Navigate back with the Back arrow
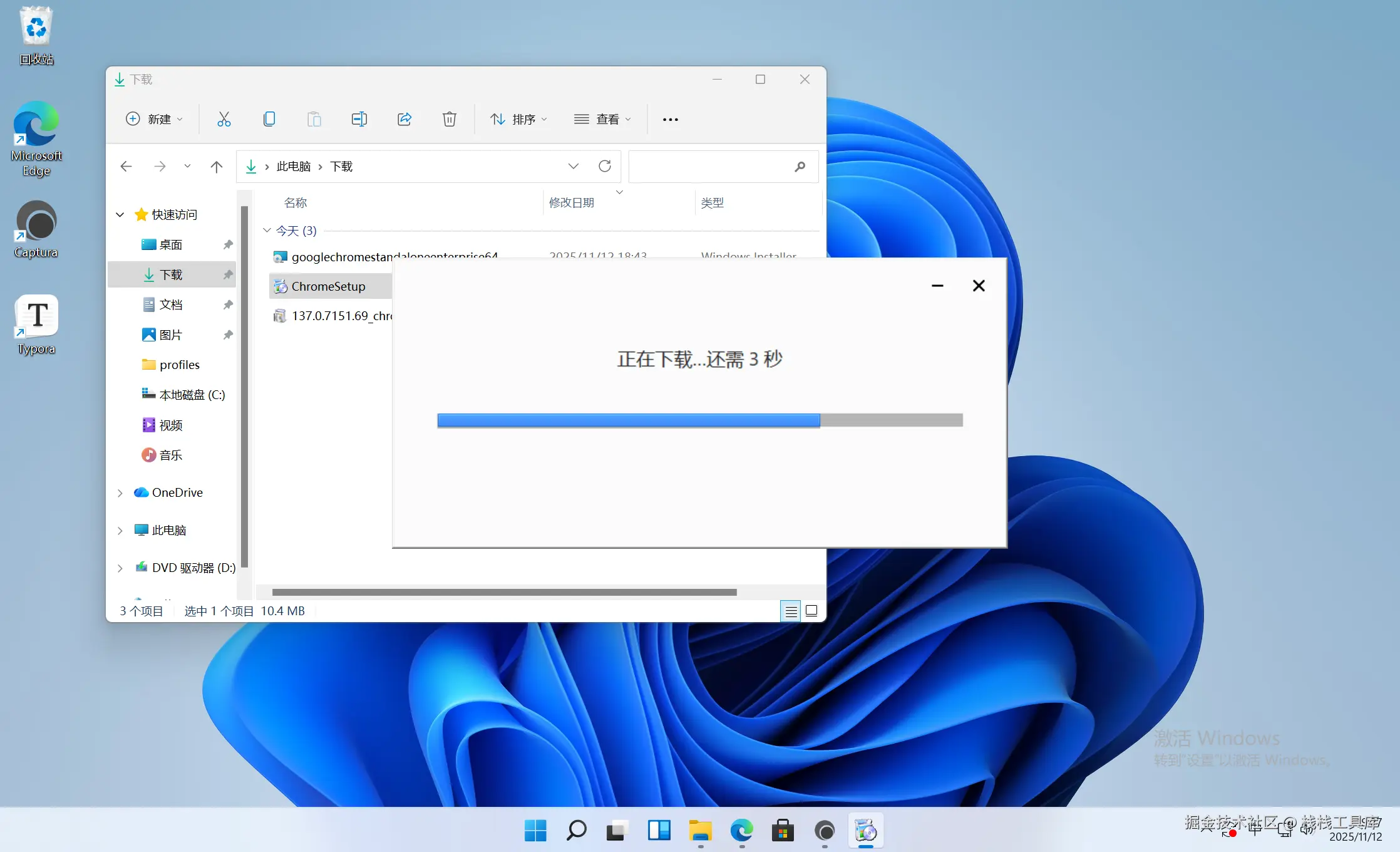The image size is (1400, 852). pyautogui.click(x=126, y=166)
